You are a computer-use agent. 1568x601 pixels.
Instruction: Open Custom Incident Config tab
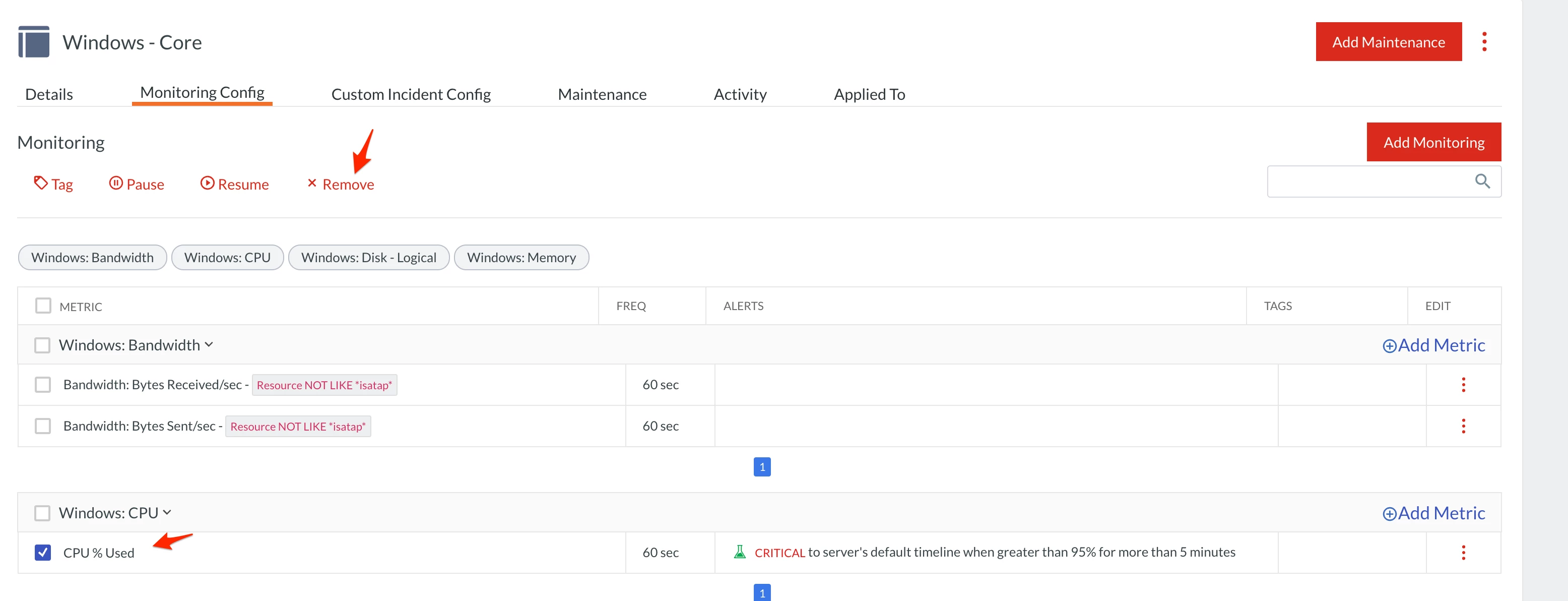(x=411, y=94)
